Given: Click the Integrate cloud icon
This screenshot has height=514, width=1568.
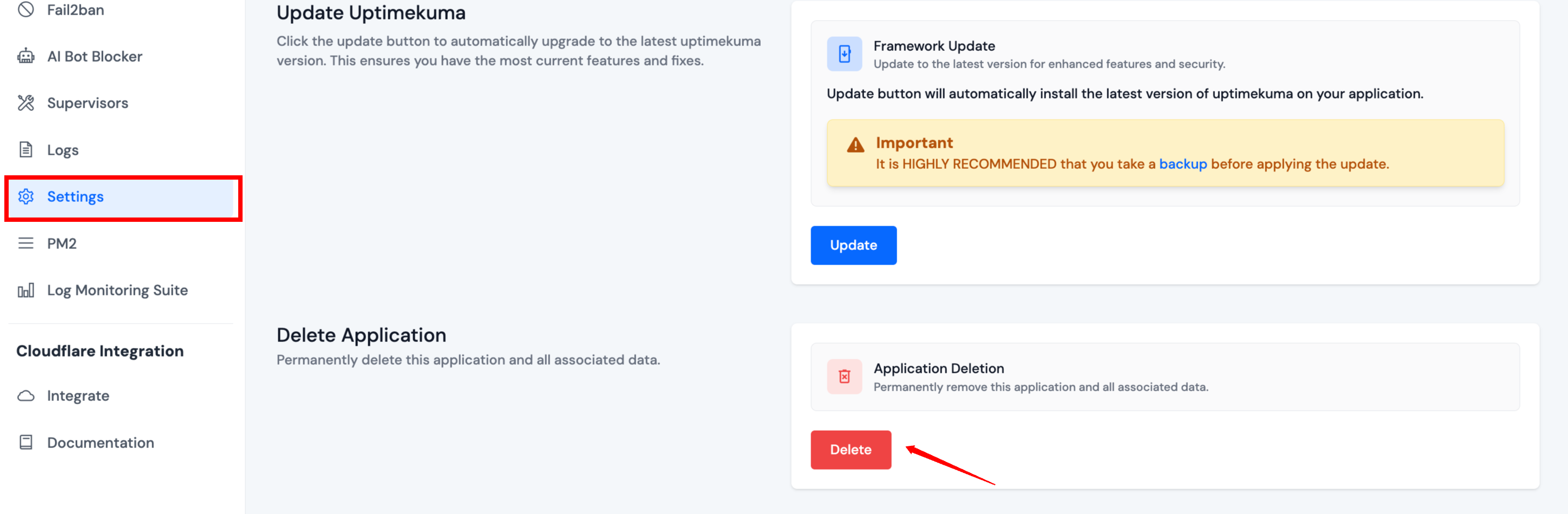Looking at the screenshot, I should (25, 396).
